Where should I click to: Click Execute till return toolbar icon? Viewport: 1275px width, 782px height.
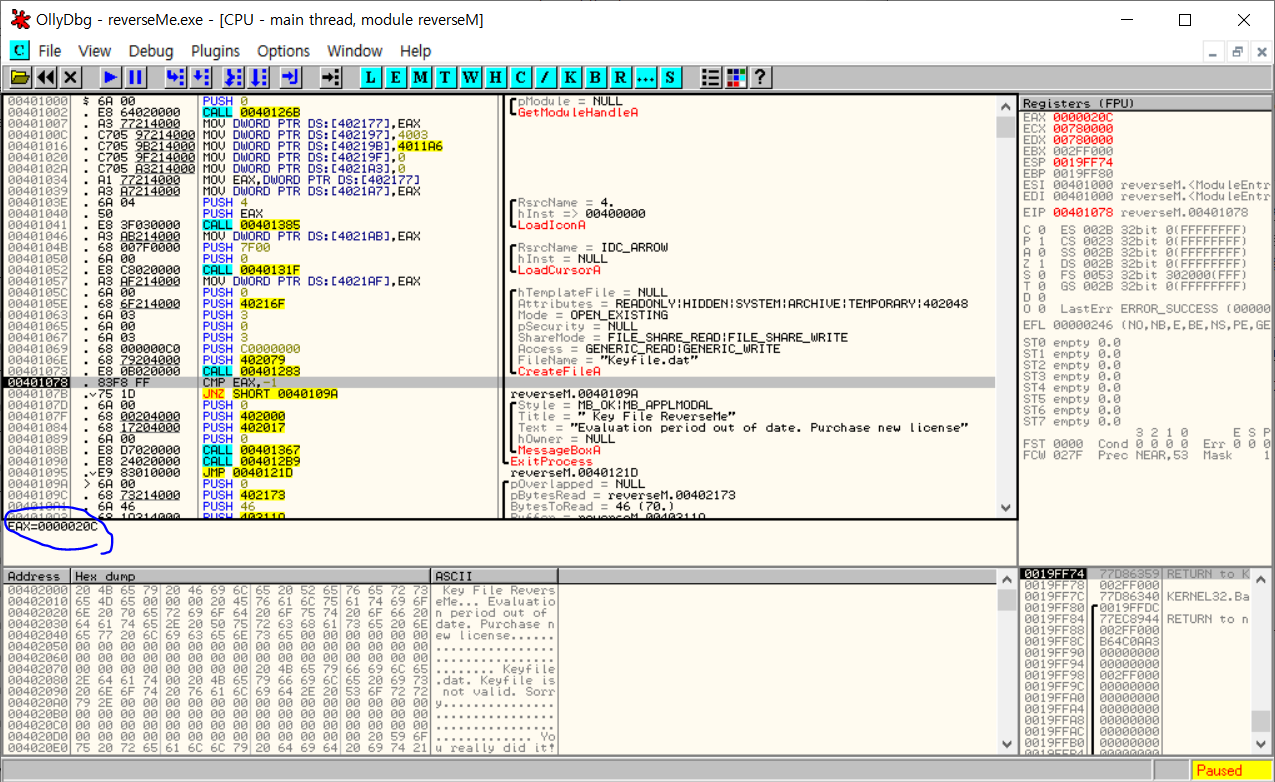(x=291, y=77)
